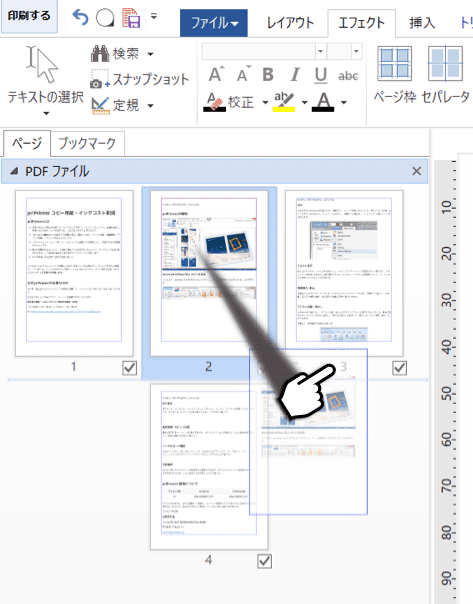Open the font name dropdown arrow
The height and width of the screenshot is (604, 473).
(x=320, y=51)
